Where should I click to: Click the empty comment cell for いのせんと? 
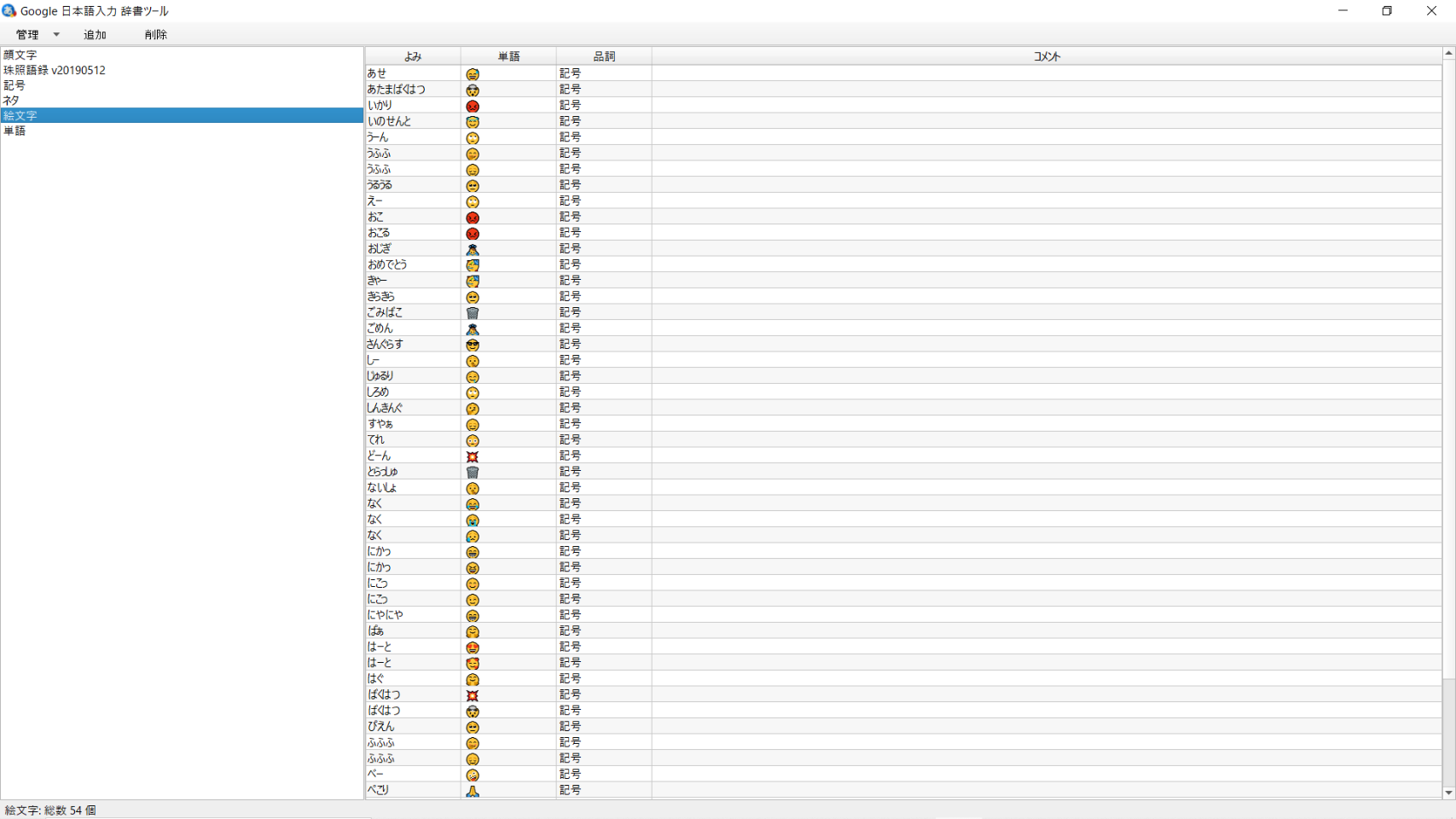pyautogui.click(x=1047, y=121)
